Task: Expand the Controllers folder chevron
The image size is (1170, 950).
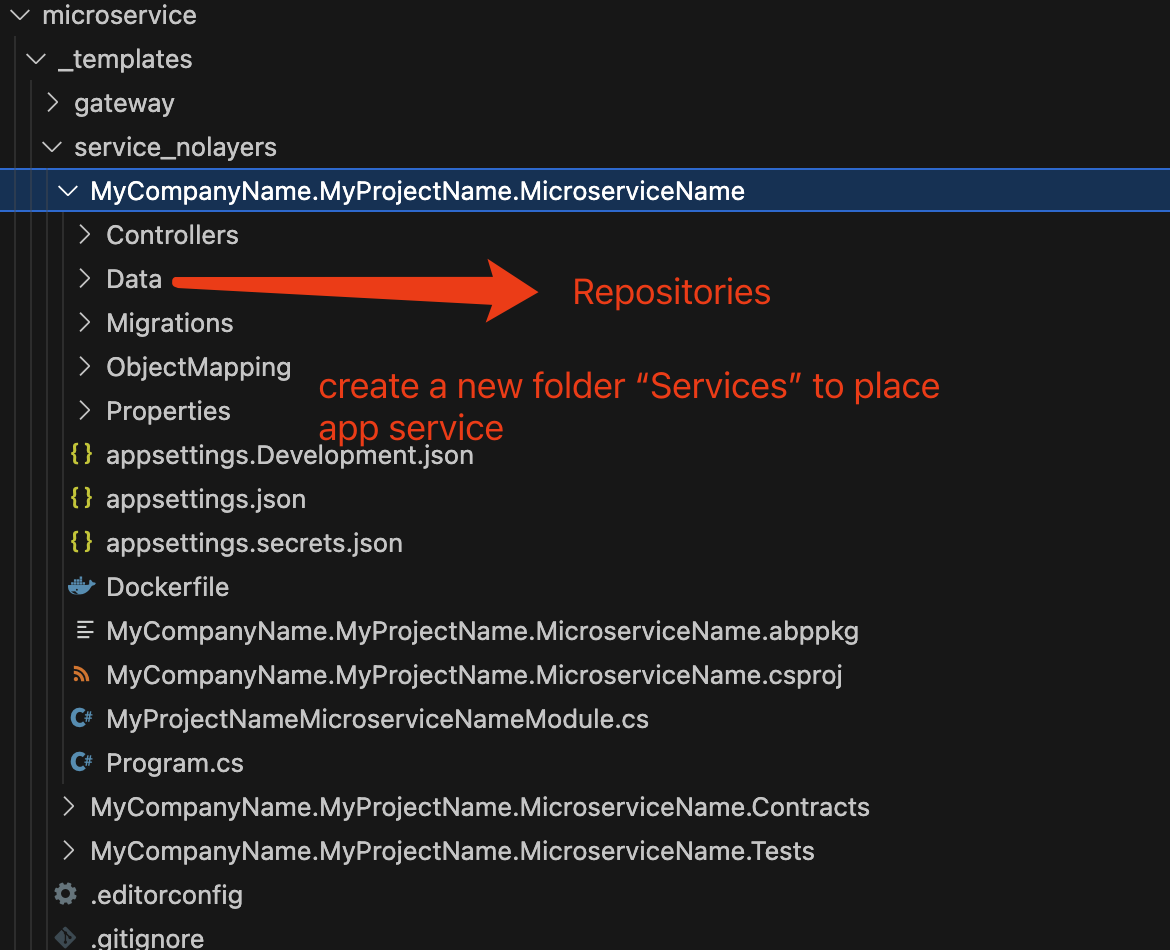Action: tap(85, 235)
